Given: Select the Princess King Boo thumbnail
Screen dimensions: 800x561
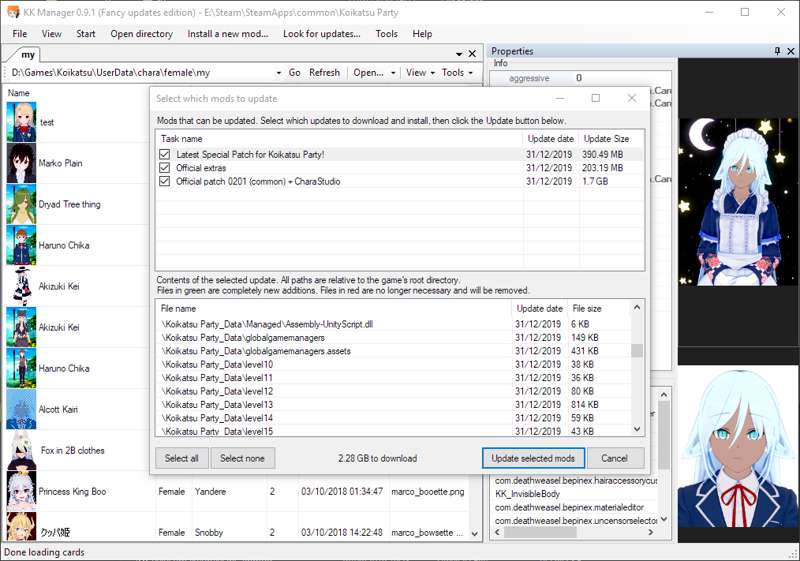Looking at the screenshot, I should [21, 491].
